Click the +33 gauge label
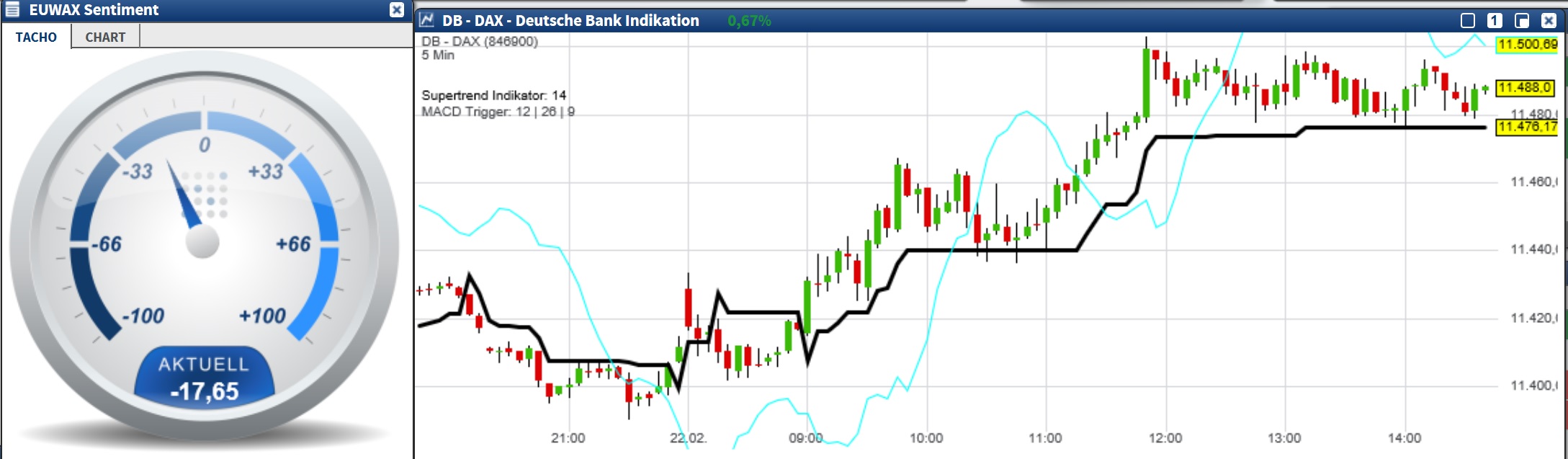This screenshot has height=459, width=1568. click(265, 171)
